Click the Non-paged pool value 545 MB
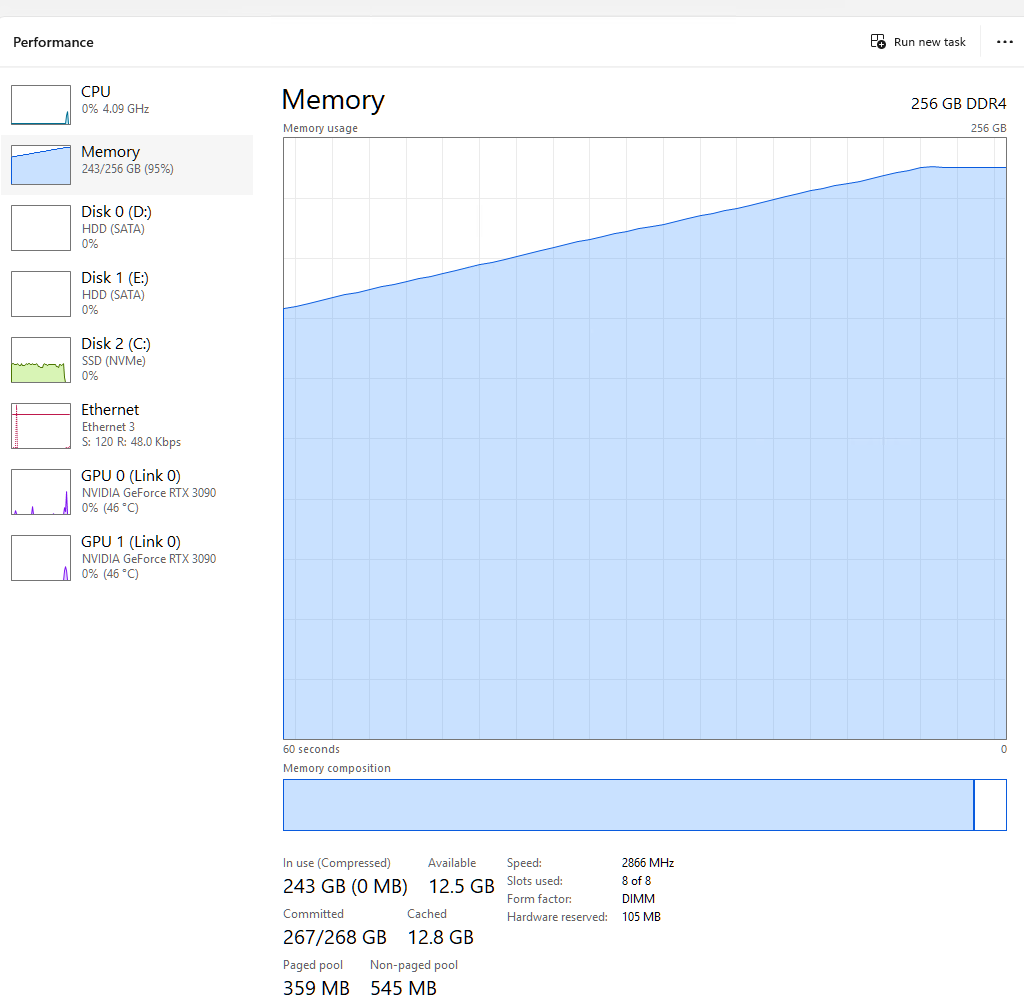1024x1008 pixels. pyautogui.click(x=403, y=988)
